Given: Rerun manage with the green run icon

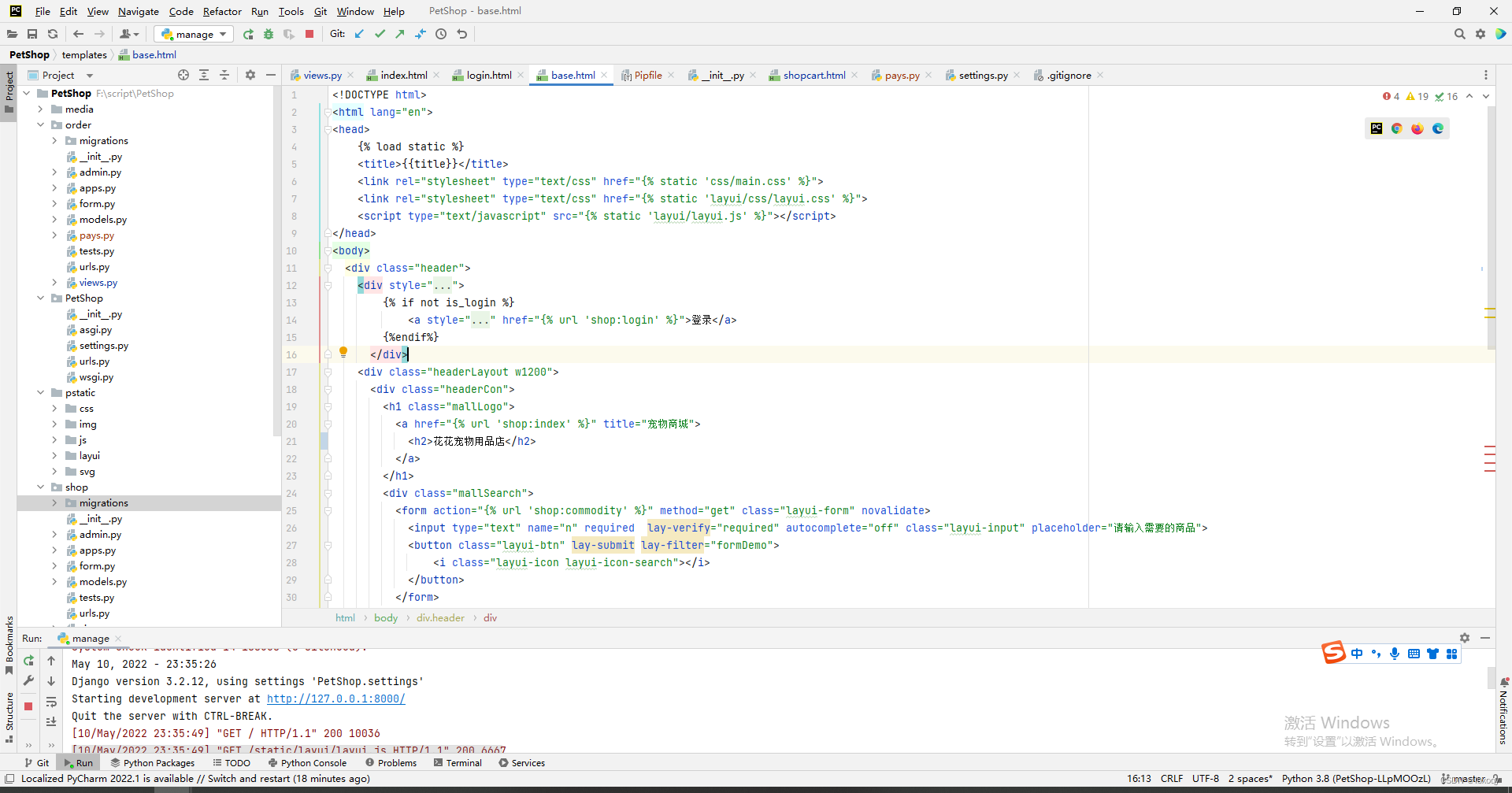Looking at the screenshot, I should click(248, 34).
